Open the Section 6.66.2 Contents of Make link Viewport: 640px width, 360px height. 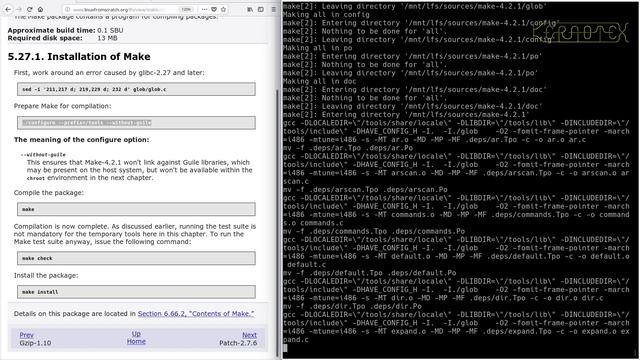click(x=196, y=313)
